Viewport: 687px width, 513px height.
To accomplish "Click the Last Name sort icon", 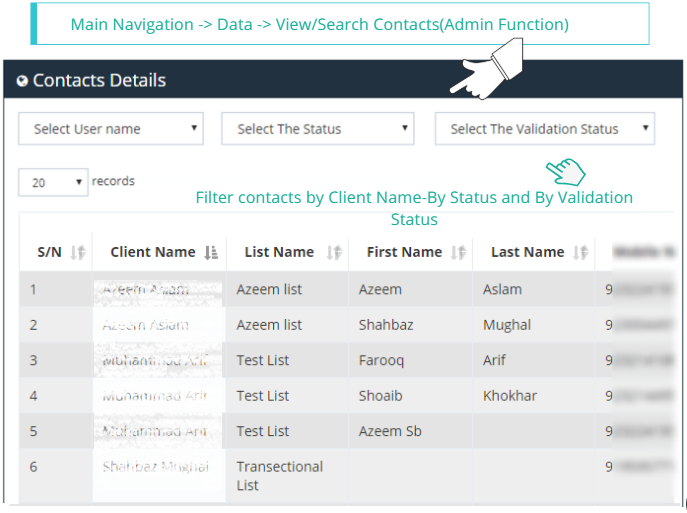I will 582,253.
